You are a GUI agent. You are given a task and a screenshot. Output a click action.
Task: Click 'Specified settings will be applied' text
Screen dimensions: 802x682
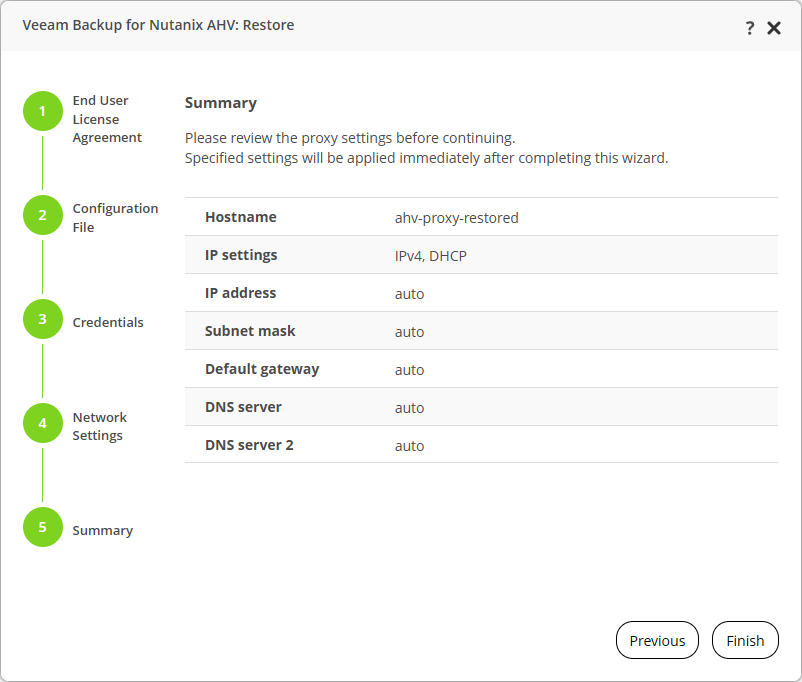427,158
